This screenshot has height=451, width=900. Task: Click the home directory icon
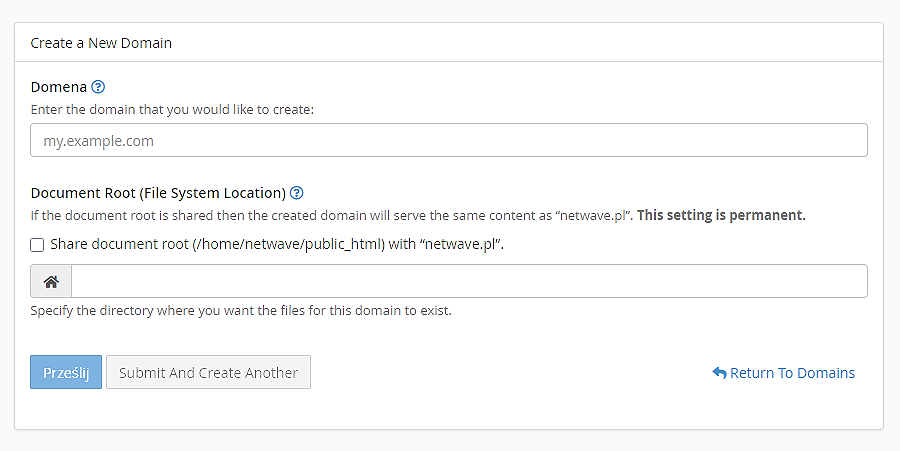pyautogui.click(x=51, y=282)
